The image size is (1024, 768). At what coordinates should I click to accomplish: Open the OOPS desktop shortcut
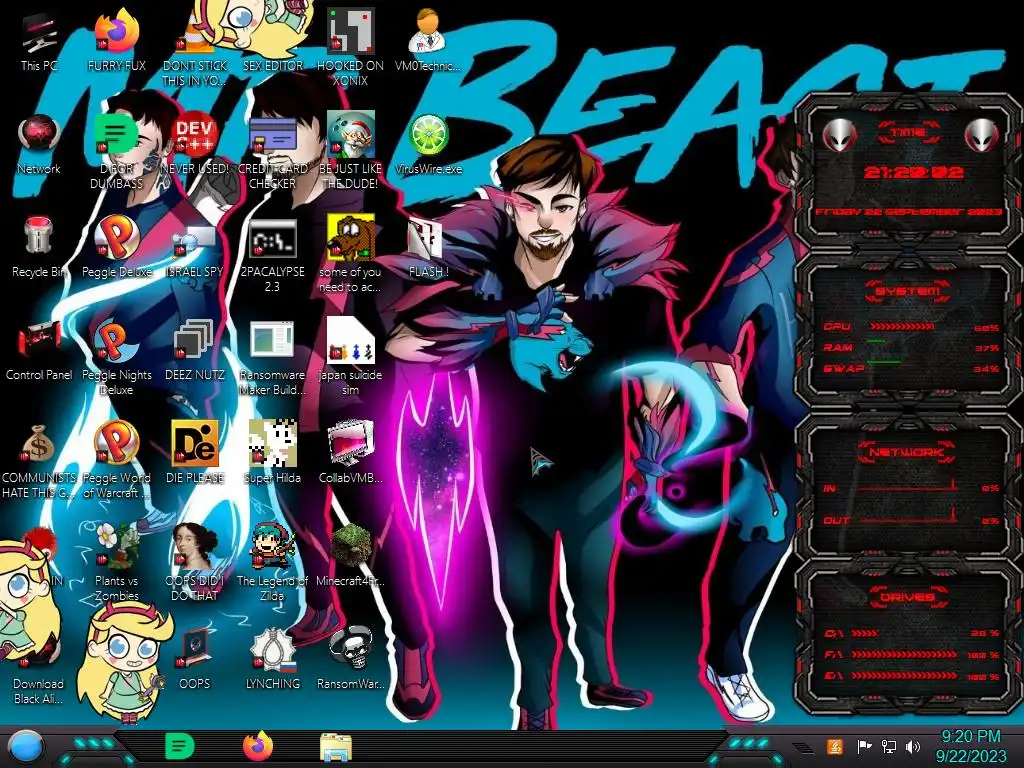195,660
